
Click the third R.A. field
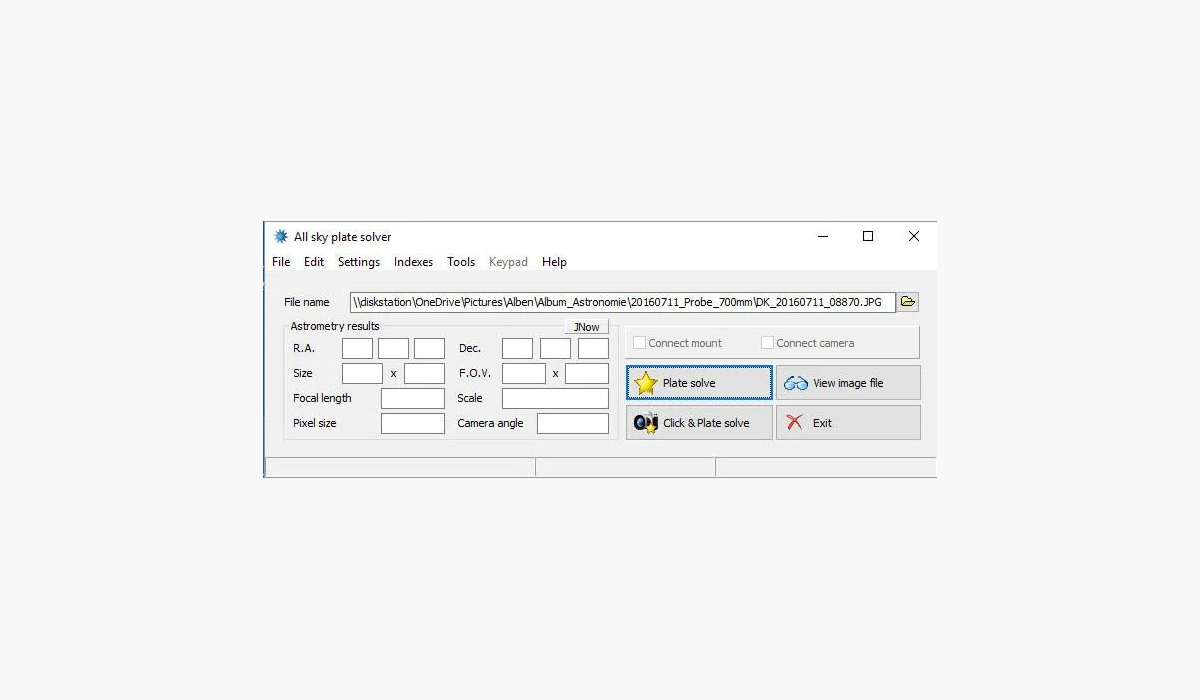429,348
